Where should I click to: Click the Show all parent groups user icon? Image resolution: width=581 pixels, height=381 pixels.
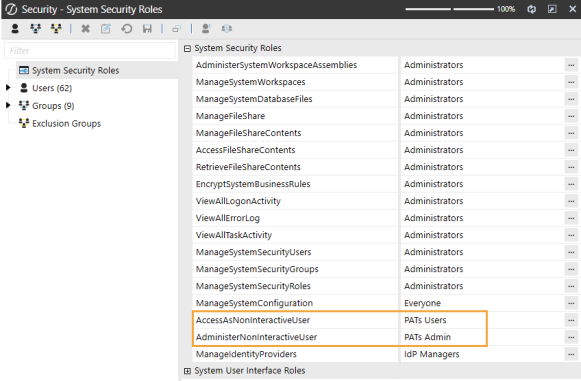coord(206,29)
